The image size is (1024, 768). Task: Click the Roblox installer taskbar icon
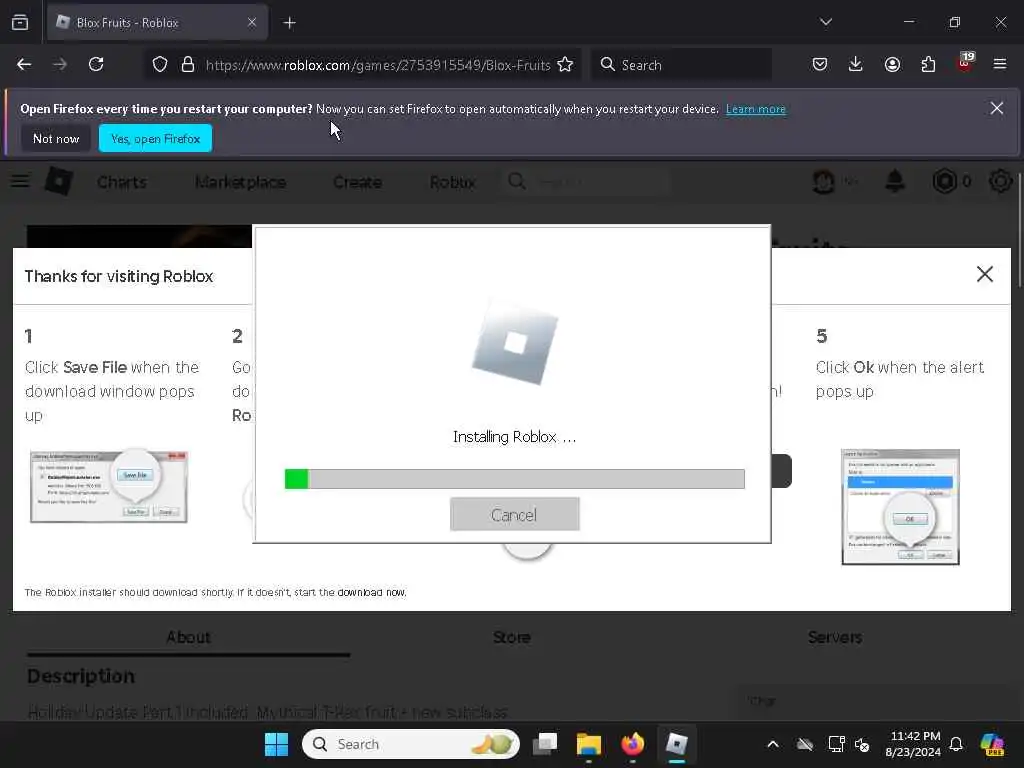click(x=677, y=744)
